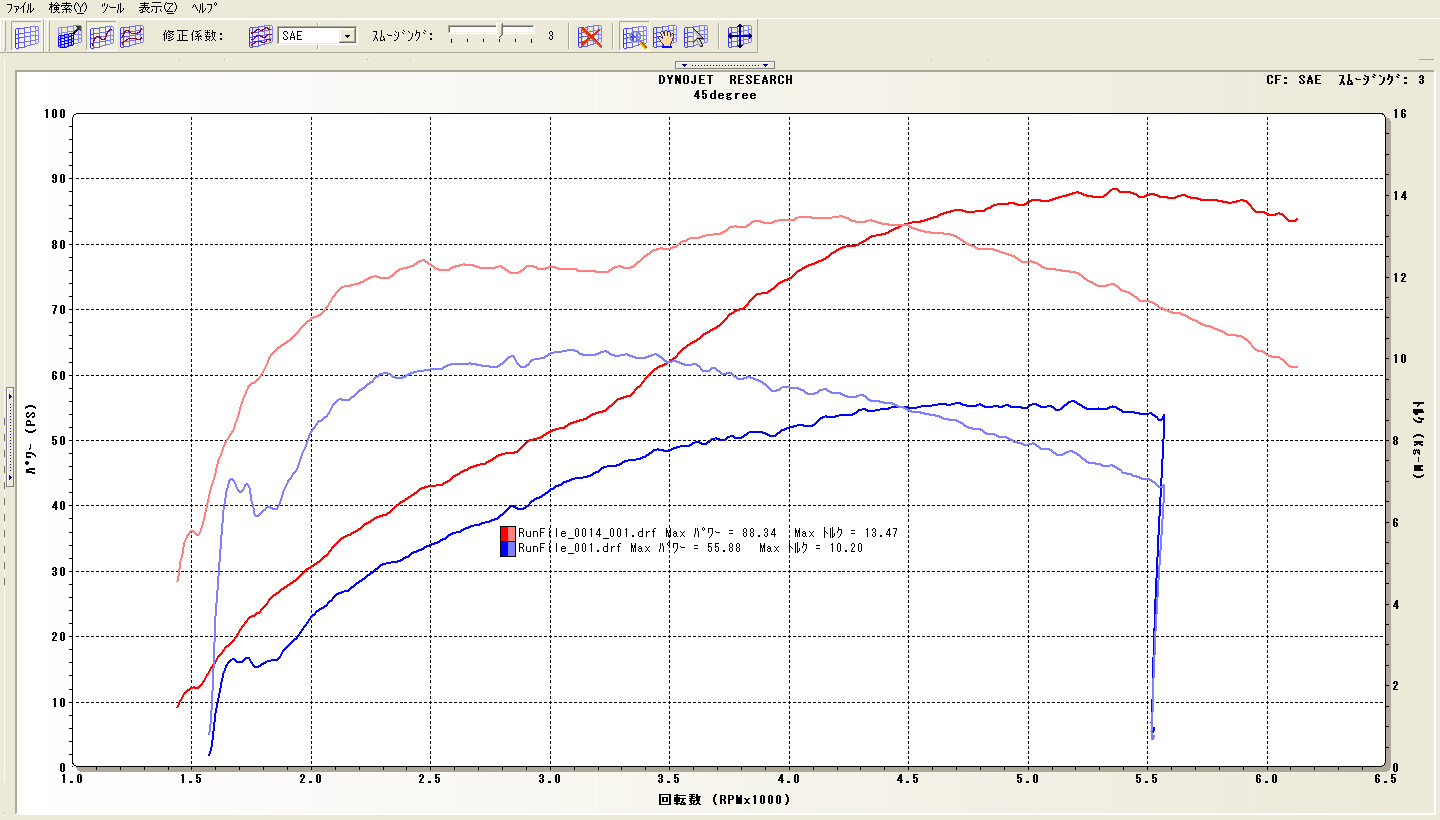
Task: Click red swatch for RunFile_0014_001.drf
Action: (508, 533)
